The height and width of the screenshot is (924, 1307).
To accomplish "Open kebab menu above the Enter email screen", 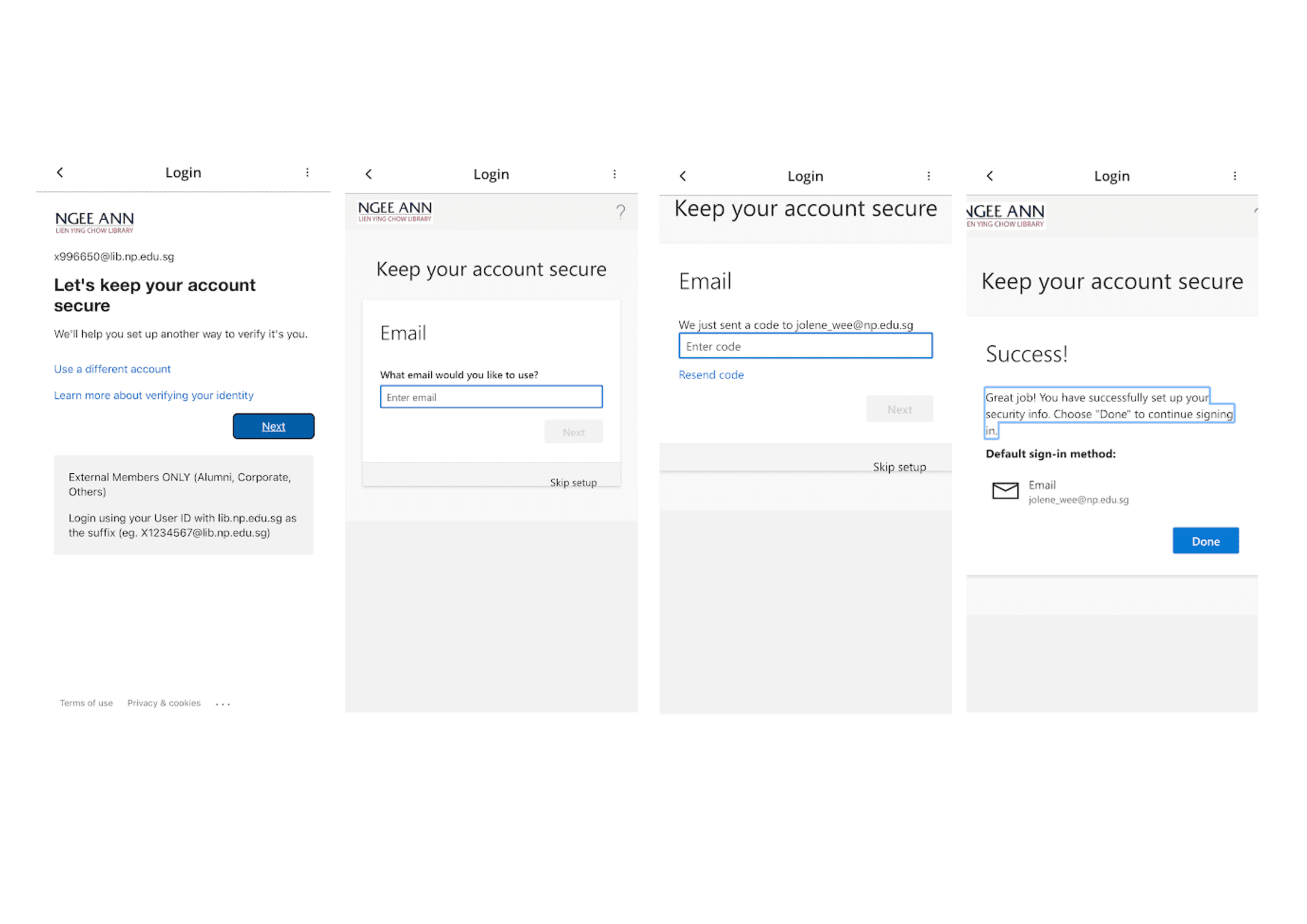I will [x=615, y=174].
